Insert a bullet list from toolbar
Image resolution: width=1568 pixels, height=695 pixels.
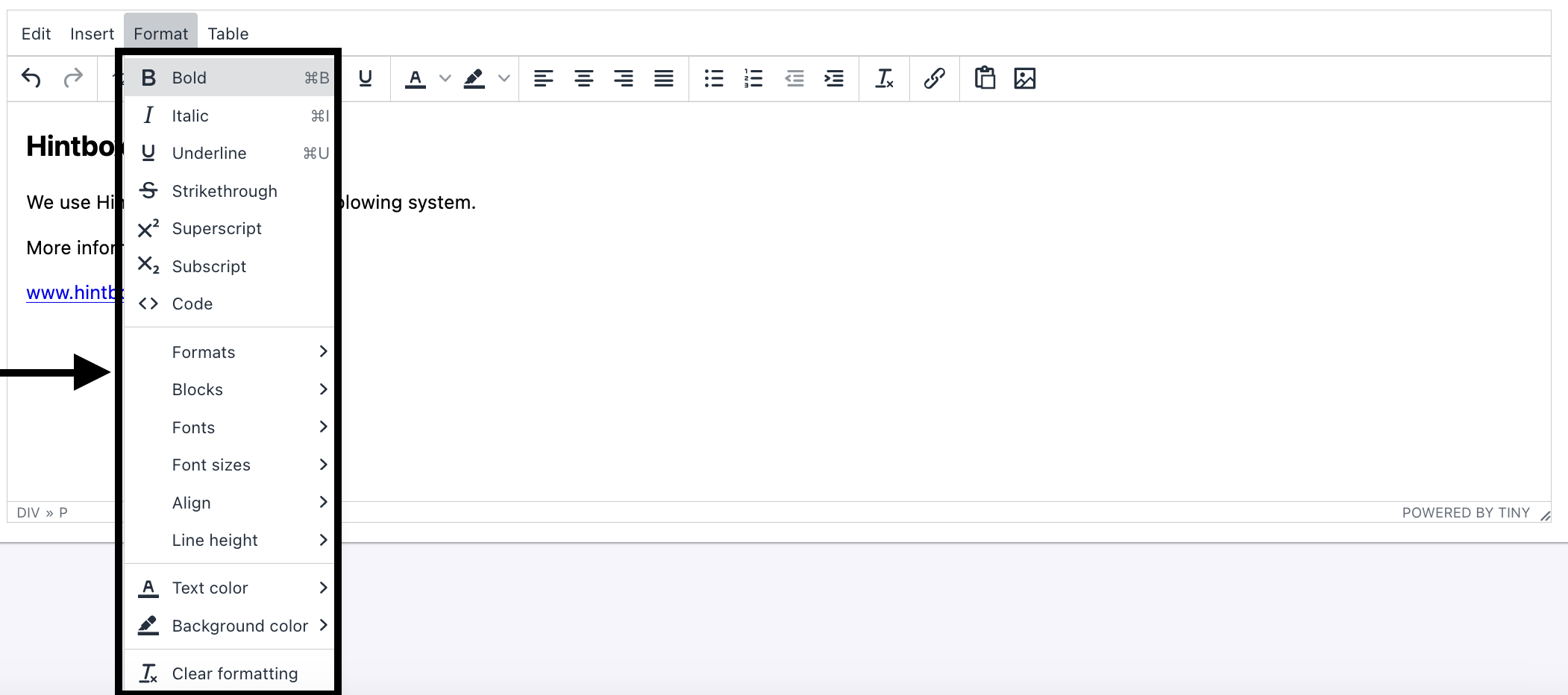pos(714,78)
